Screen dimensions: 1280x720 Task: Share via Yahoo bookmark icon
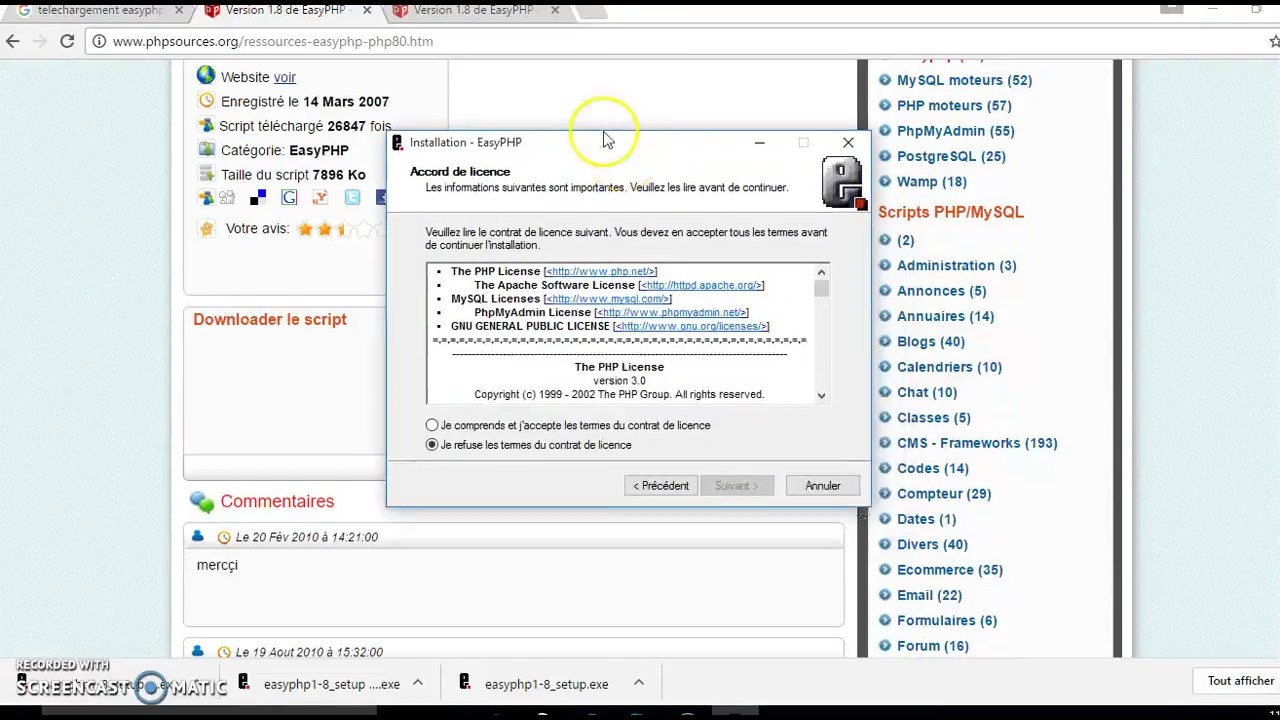tap(320, 197)
